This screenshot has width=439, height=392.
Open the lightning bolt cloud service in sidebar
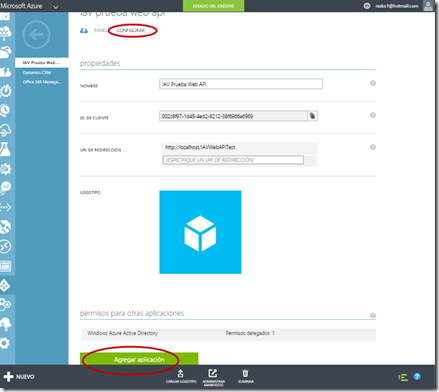(x=6, y=72)
